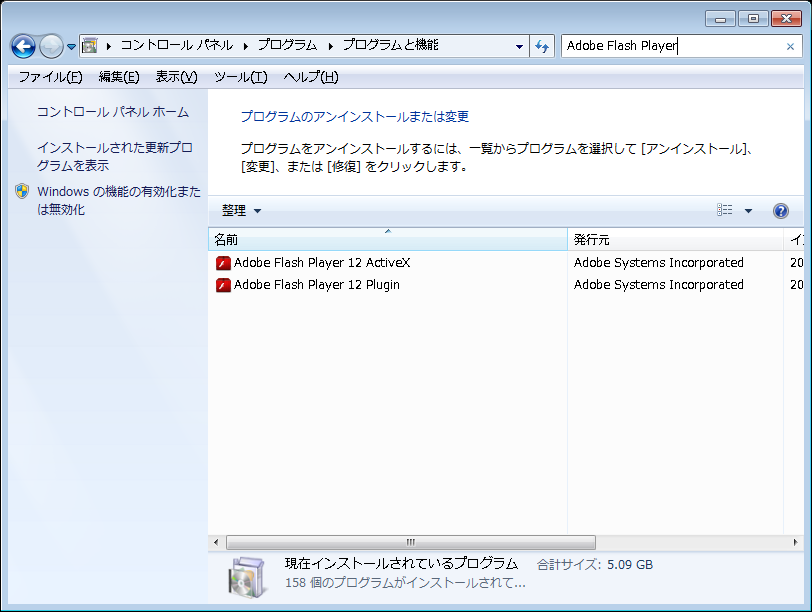
Task: Open the 編集(E) menu
Action: point(119,77)
